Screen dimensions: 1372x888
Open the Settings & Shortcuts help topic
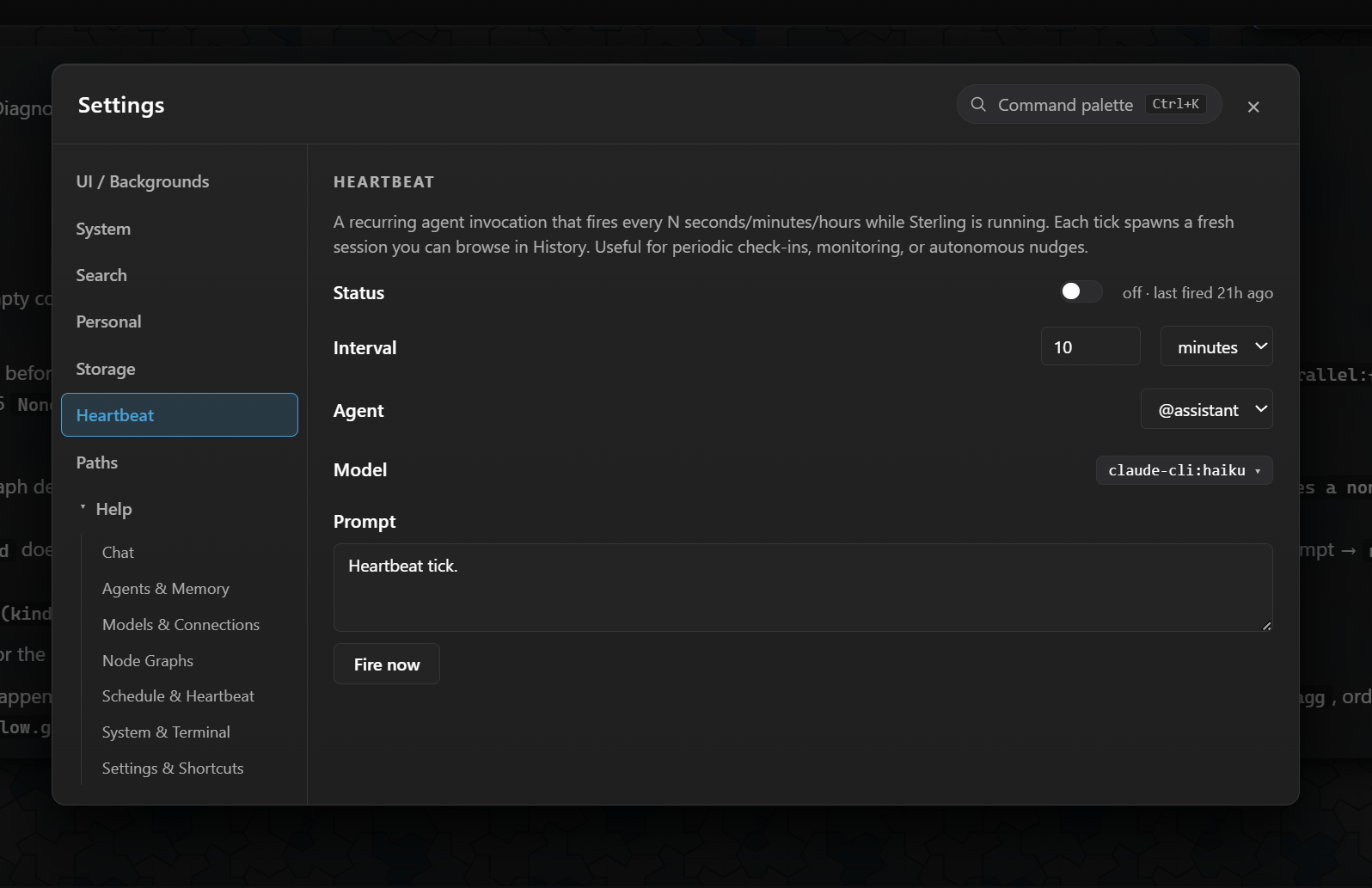click(173, 768)
